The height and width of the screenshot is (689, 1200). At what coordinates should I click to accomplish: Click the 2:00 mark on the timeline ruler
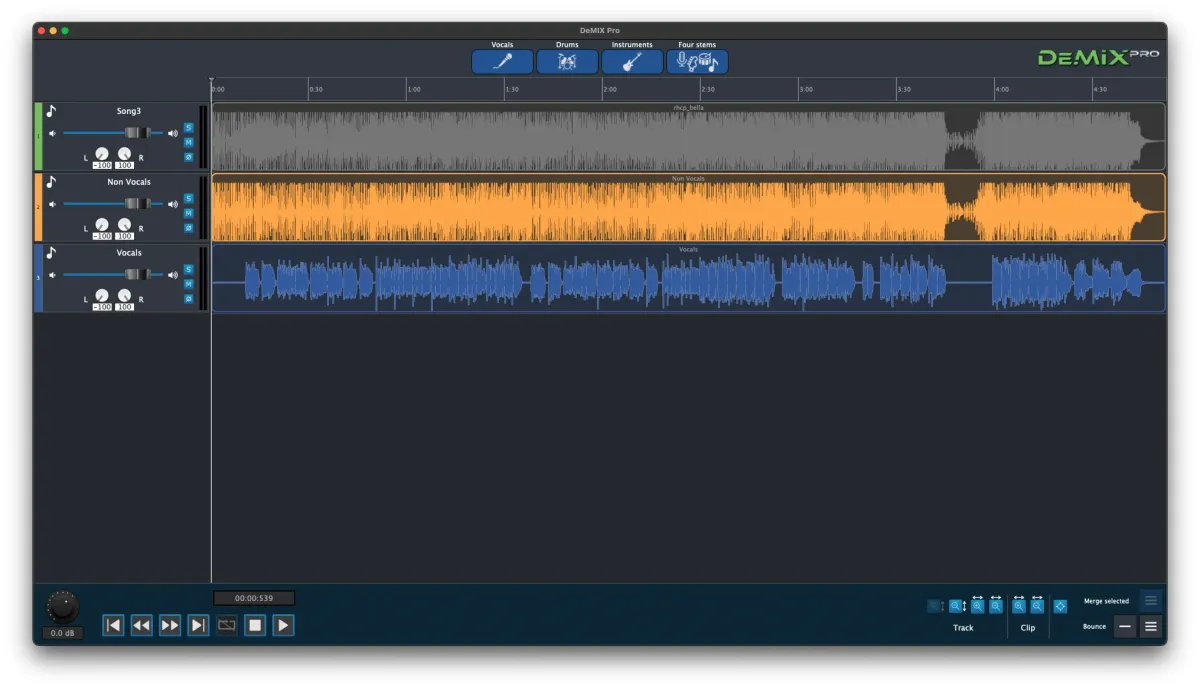[609, 89]
